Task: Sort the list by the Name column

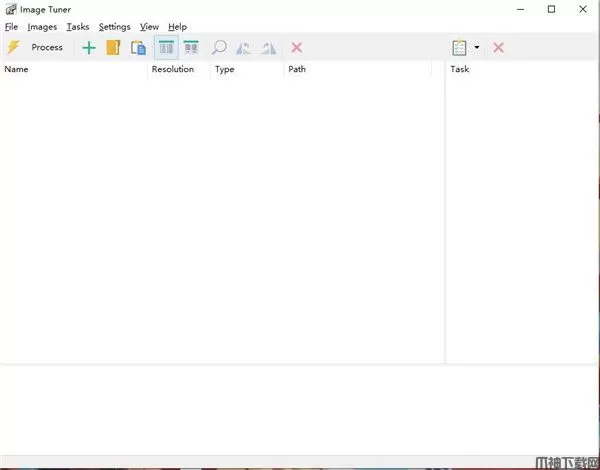Action: [73, 69]
